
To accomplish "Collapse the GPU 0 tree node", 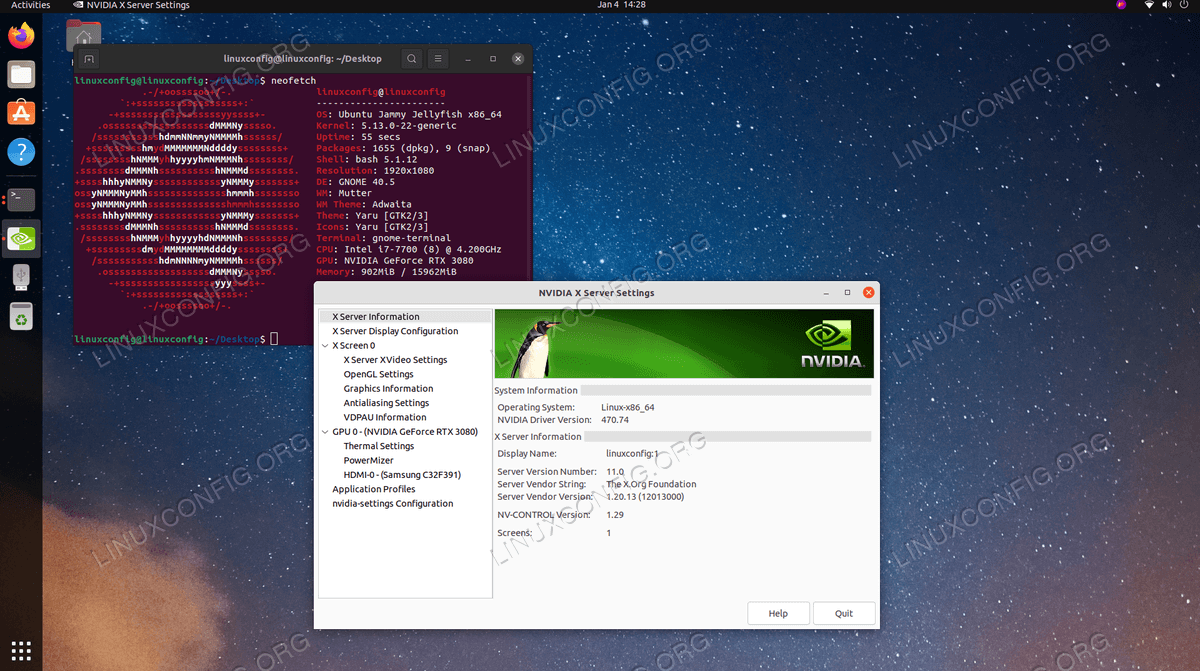I will (x=325, y=432).
